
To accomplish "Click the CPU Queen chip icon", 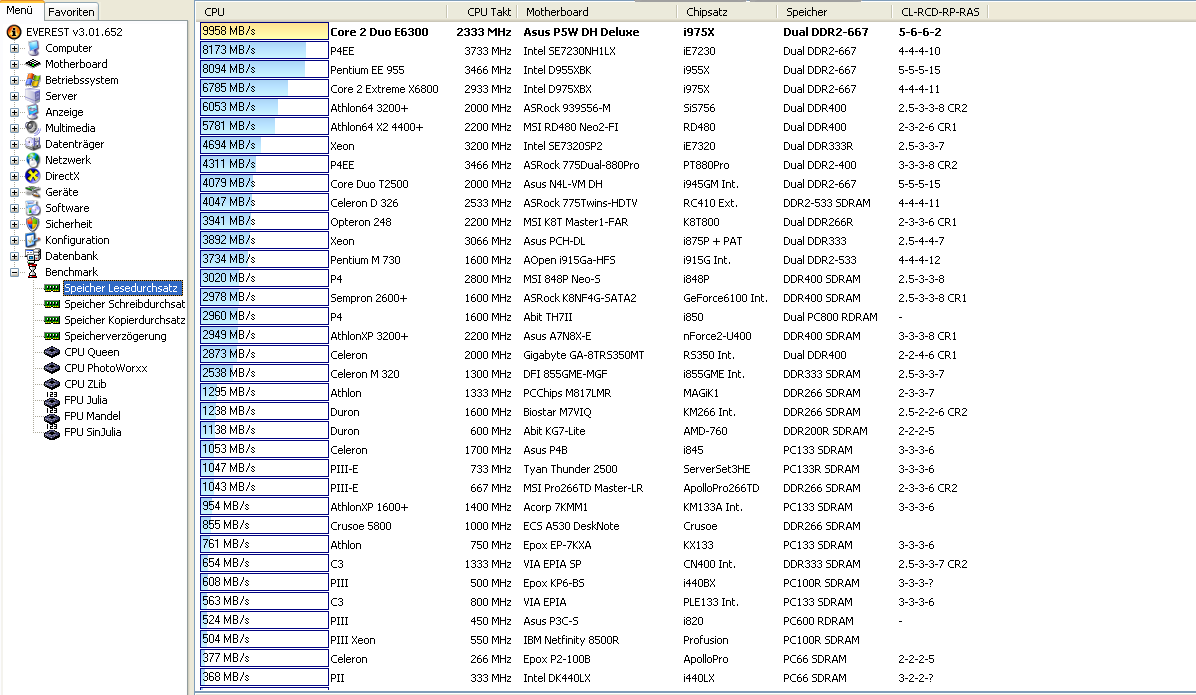I will click(x=52, y=352).
